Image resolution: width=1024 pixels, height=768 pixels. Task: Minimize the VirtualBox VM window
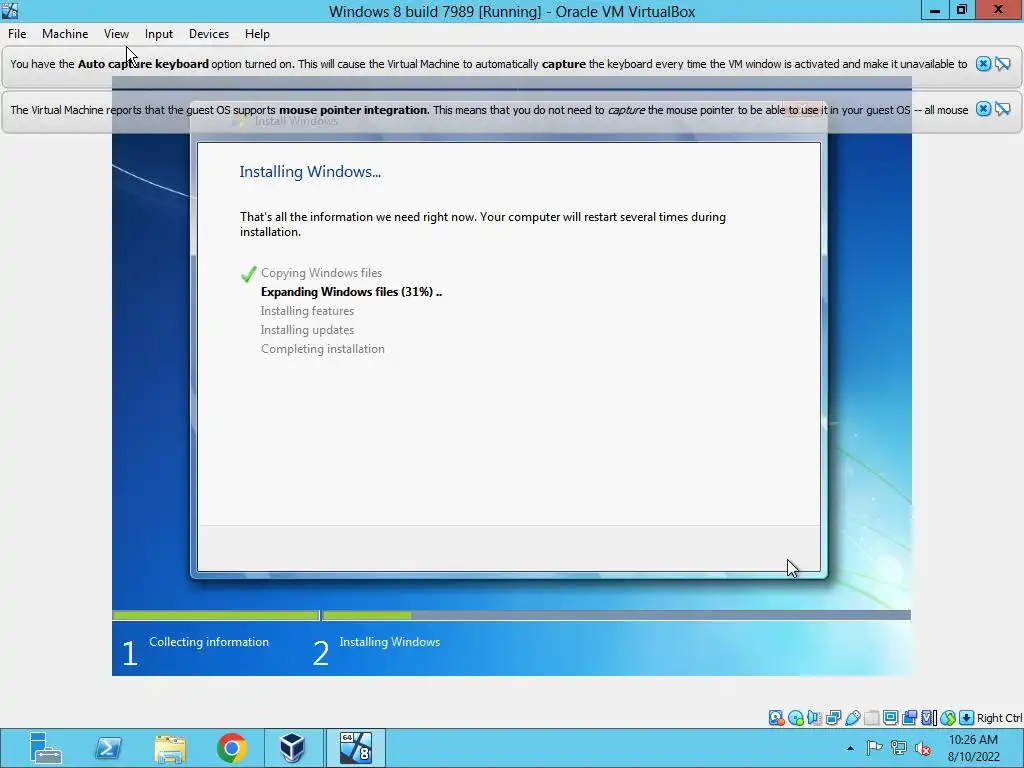tap(935, 10)
